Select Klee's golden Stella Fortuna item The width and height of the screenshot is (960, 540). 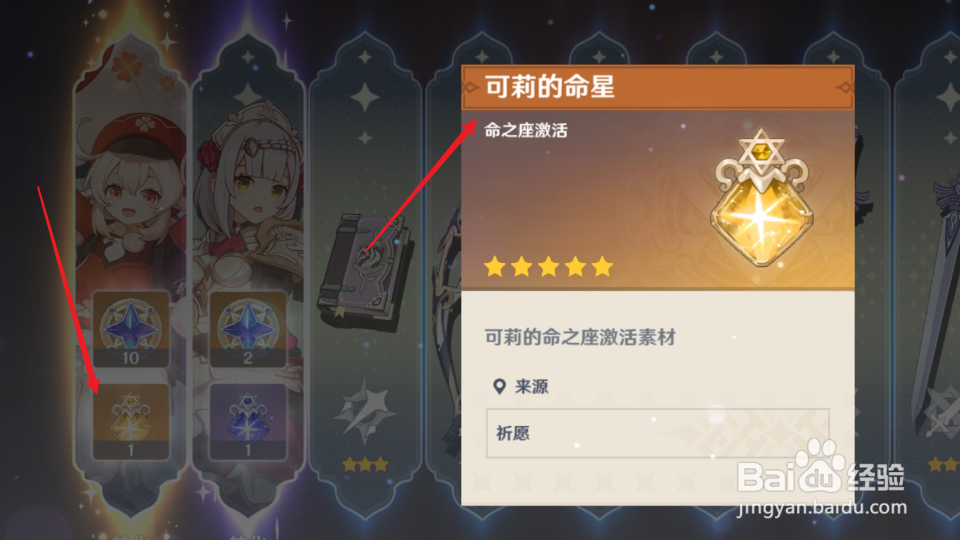(x=130, y=421)
